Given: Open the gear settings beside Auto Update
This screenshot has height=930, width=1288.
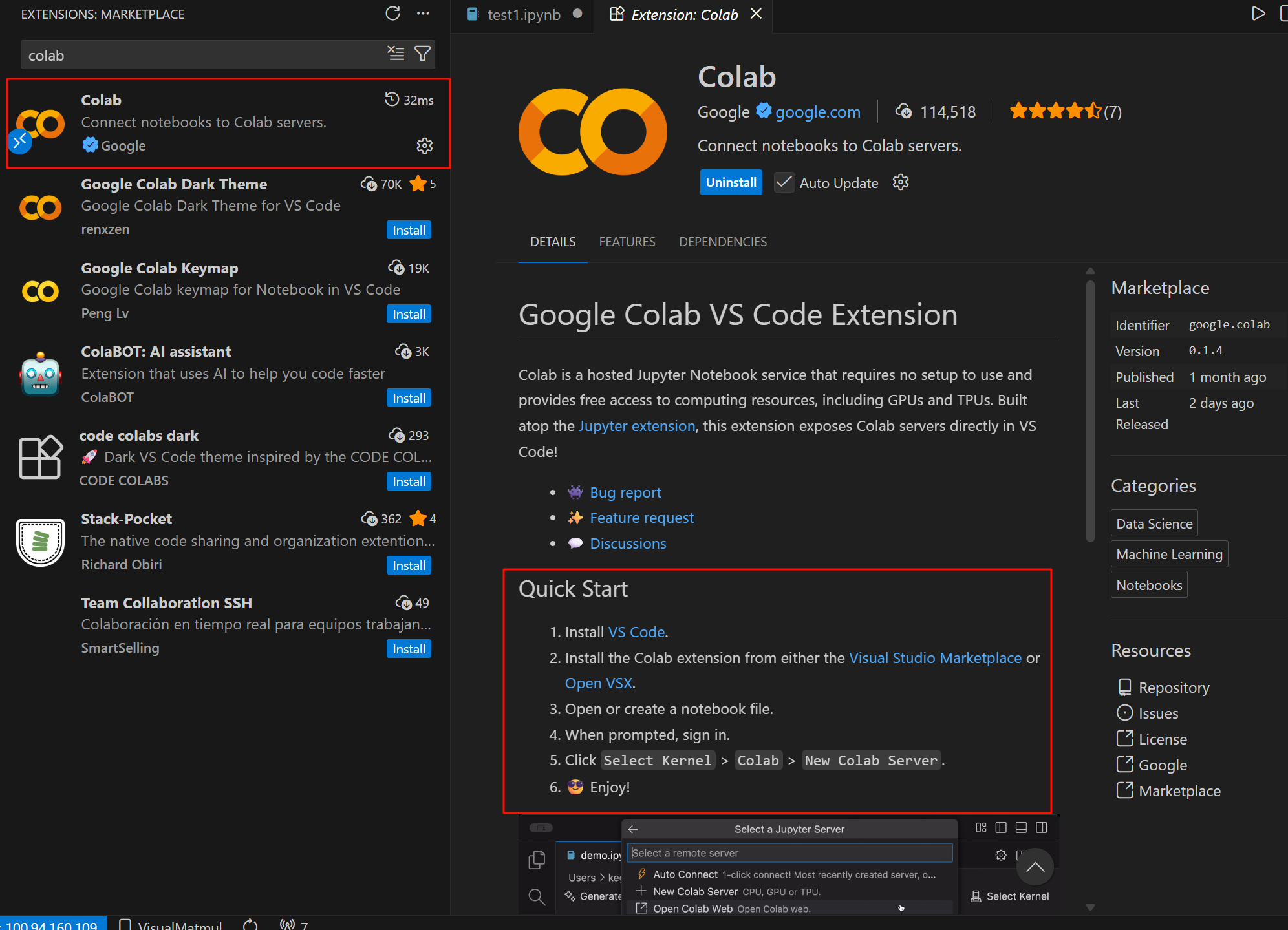Looking at the screenshot, I should (901, 183).
